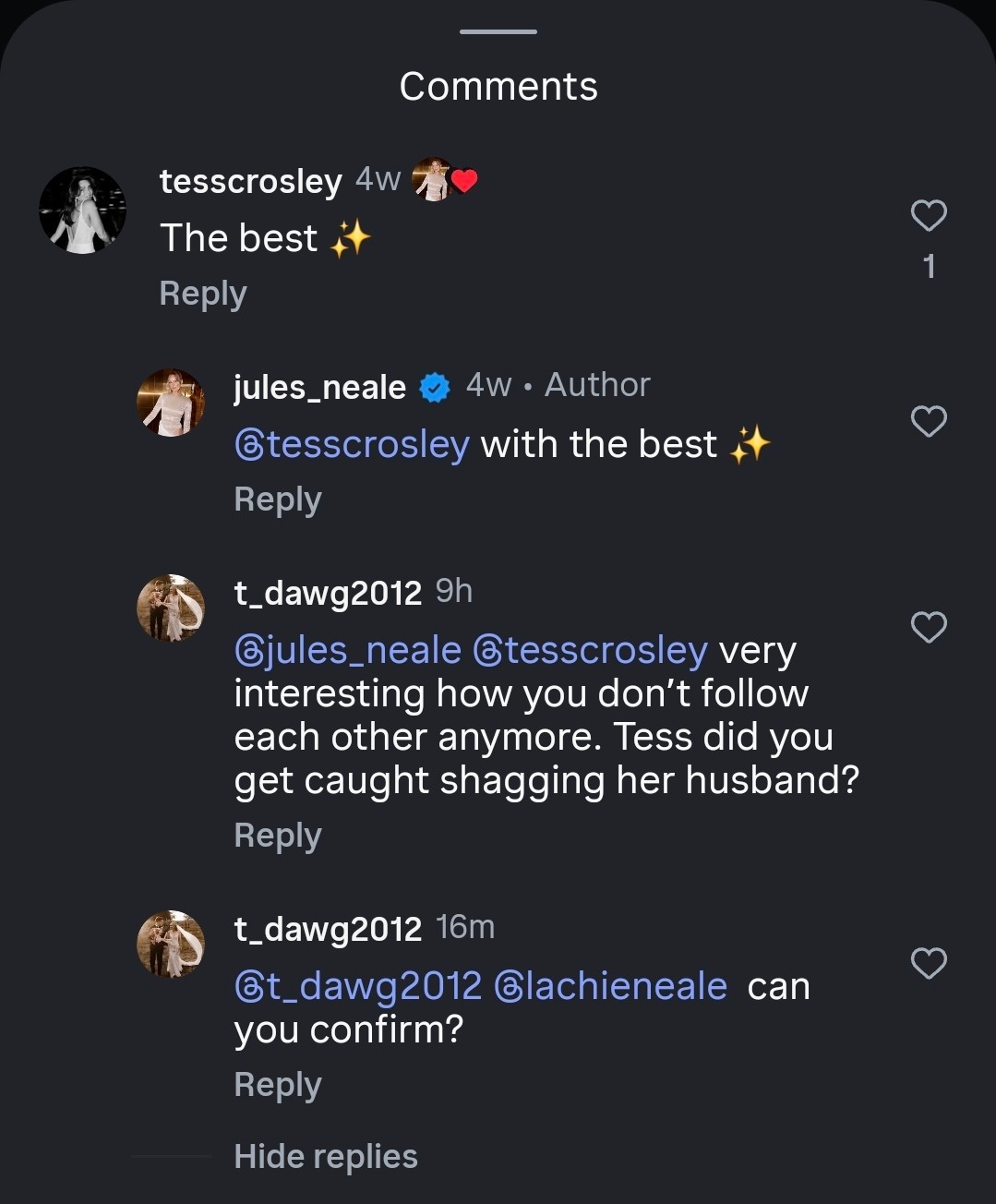Open @jules_neale mention in t_dawg2012's reply
Viewport: 996px width, 1204px height.
(x=348, y=651)
